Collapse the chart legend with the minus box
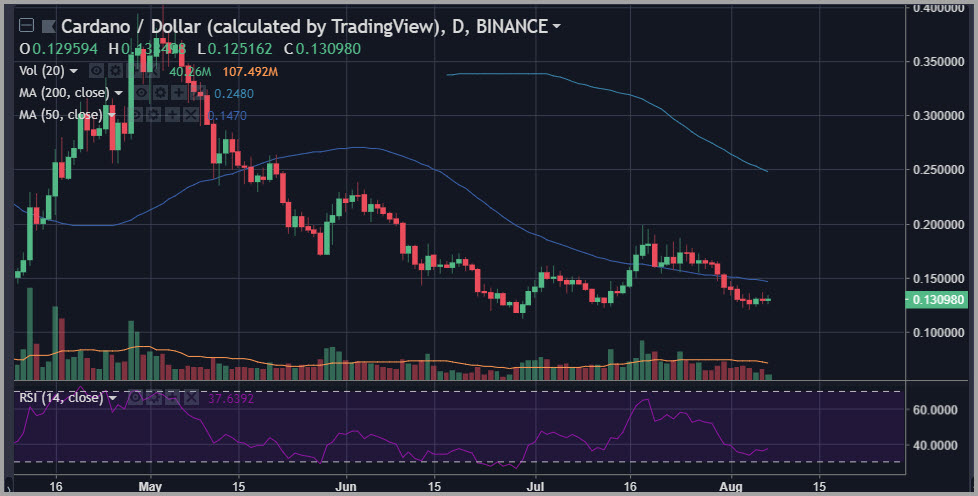Viewport: 978px width, 496px height. [26, 26]
